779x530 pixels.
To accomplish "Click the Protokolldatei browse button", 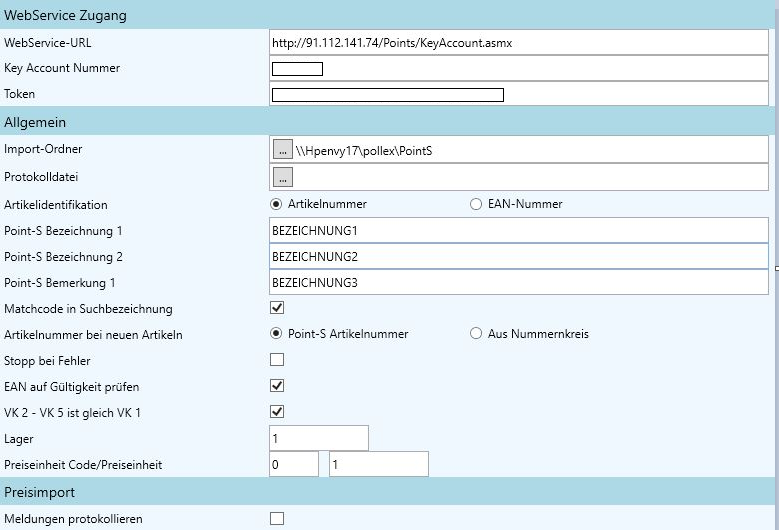I will click(x=281, y=177).
